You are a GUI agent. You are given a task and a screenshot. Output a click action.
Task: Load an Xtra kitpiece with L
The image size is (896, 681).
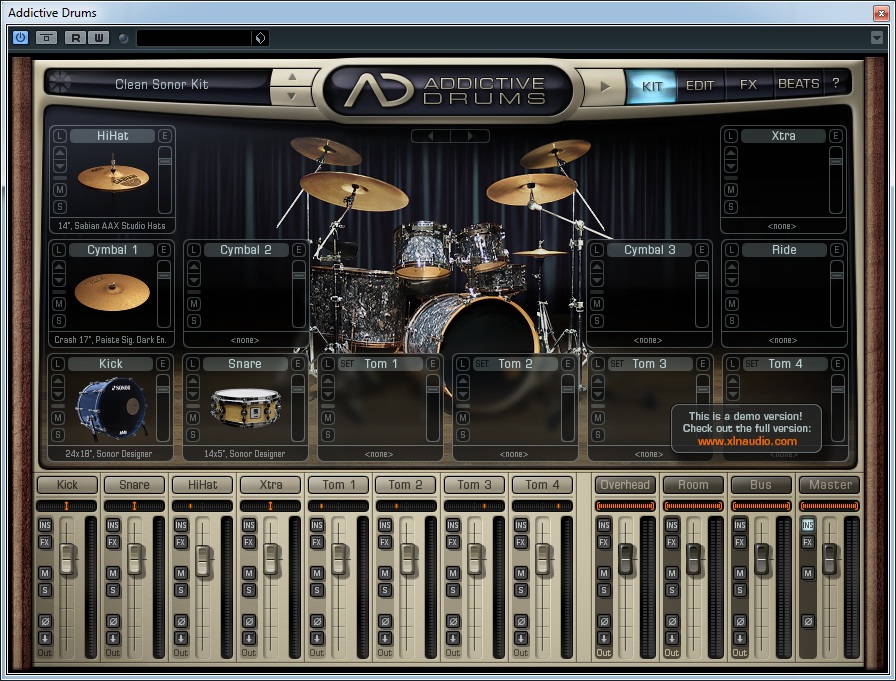731,136
